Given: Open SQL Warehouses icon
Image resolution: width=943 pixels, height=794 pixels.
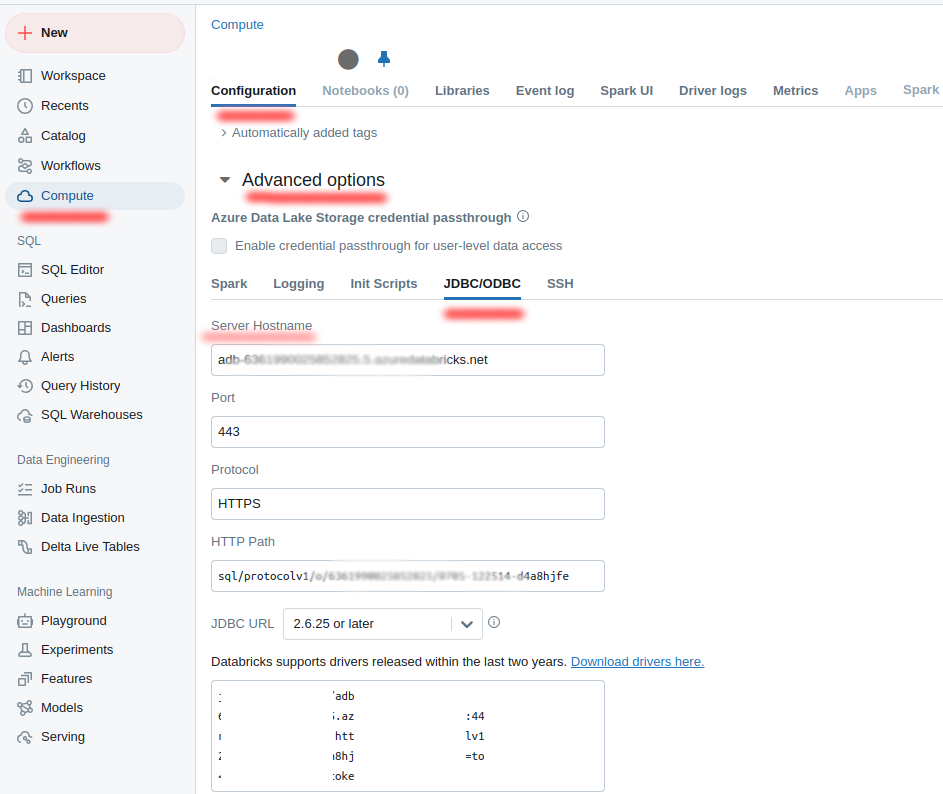Looking at the screenshot, I should [x=25, y=416].
